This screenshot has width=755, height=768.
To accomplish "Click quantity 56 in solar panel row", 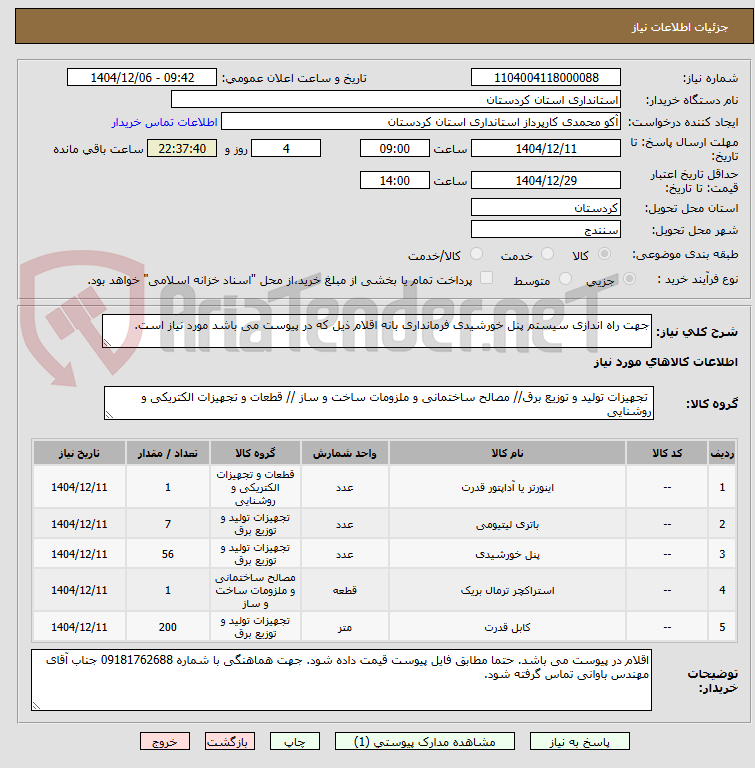I will click(x=168, y=554).
